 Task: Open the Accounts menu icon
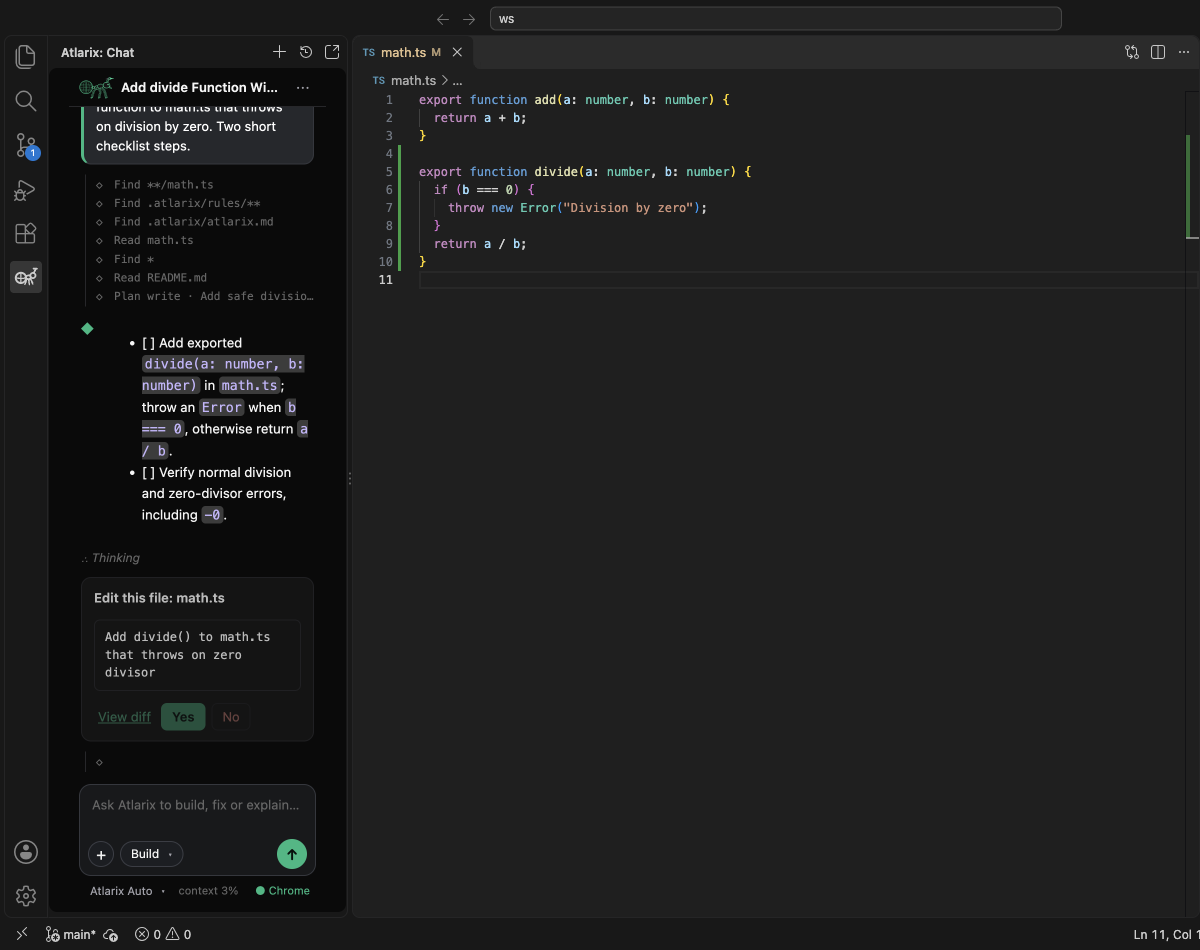26,852
